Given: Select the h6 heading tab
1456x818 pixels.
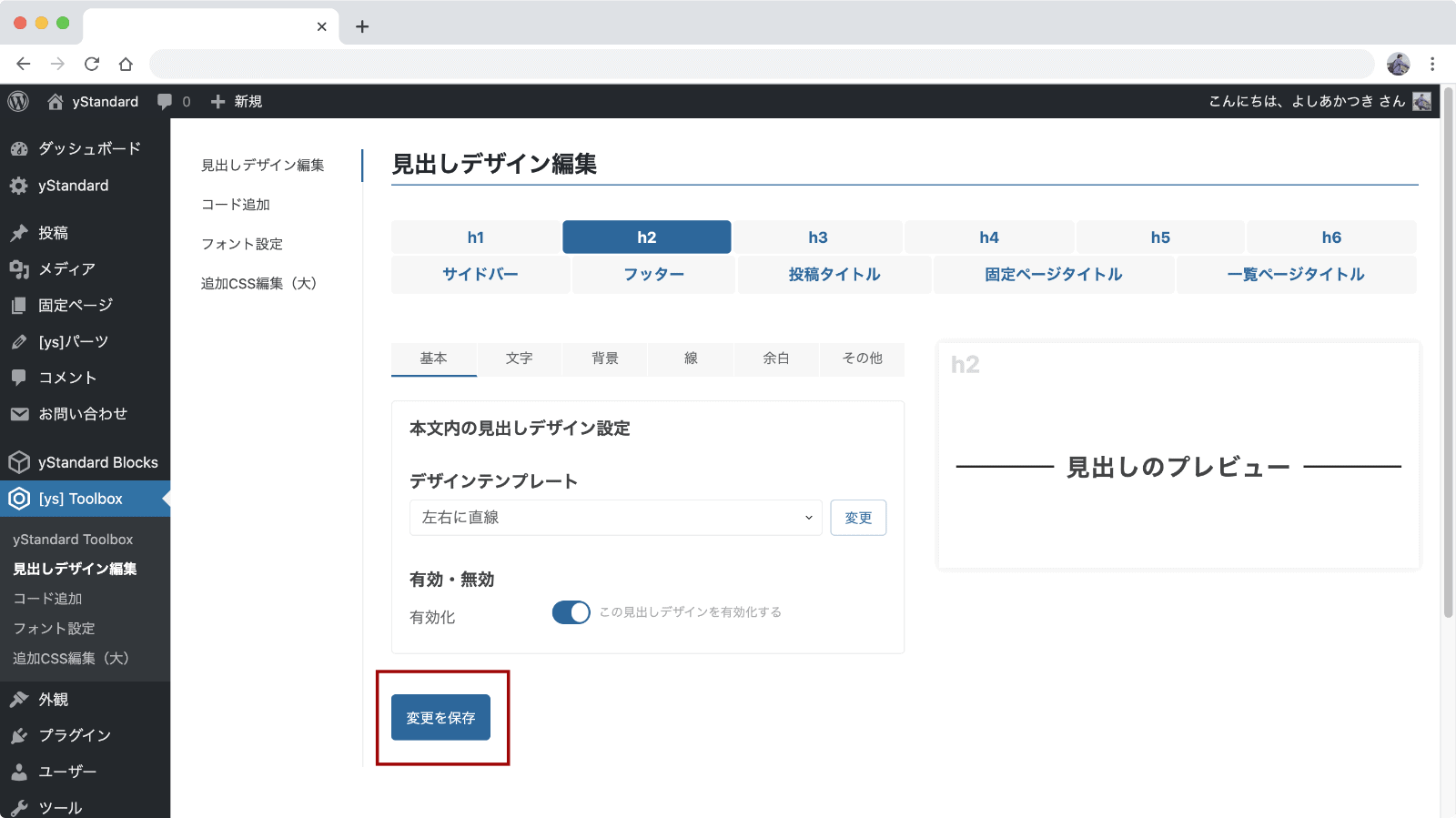Looking at the screenshot, I should point(1331,237).
